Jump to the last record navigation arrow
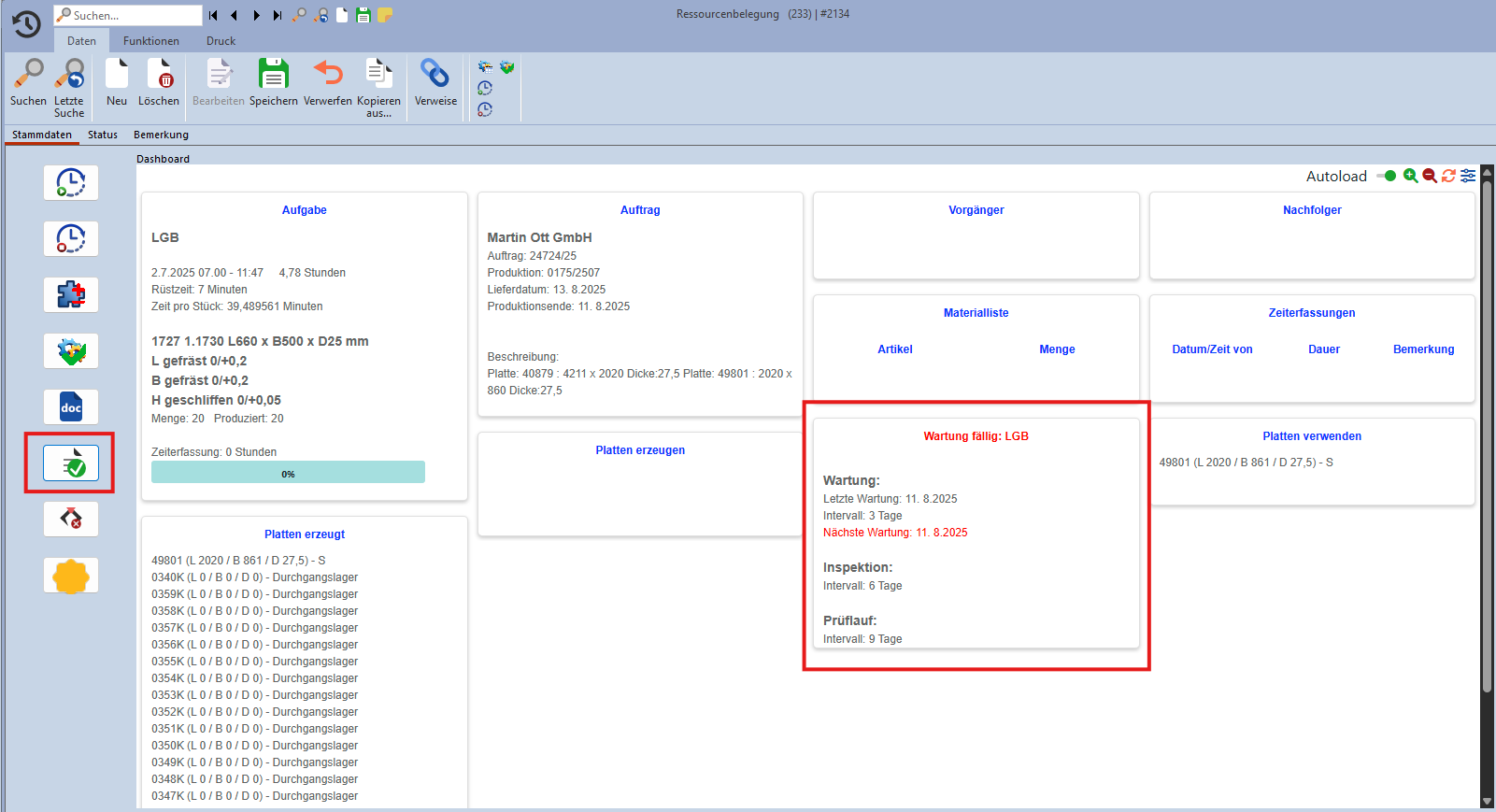The height and width of the screenshot is (812, 1496). pyautogui.click(x=278, y=15)
